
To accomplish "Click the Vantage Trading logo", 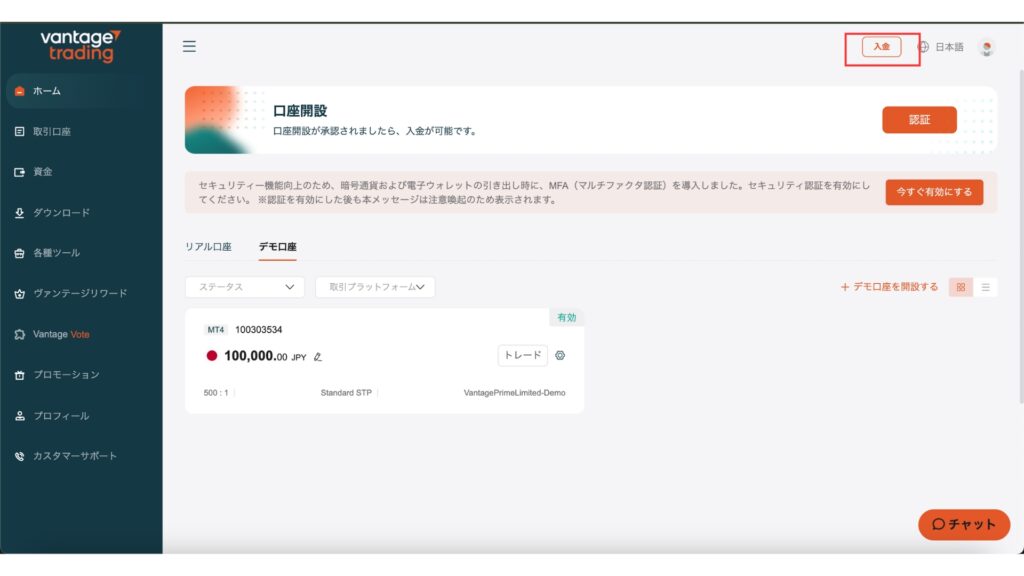I will pos(81,45).
